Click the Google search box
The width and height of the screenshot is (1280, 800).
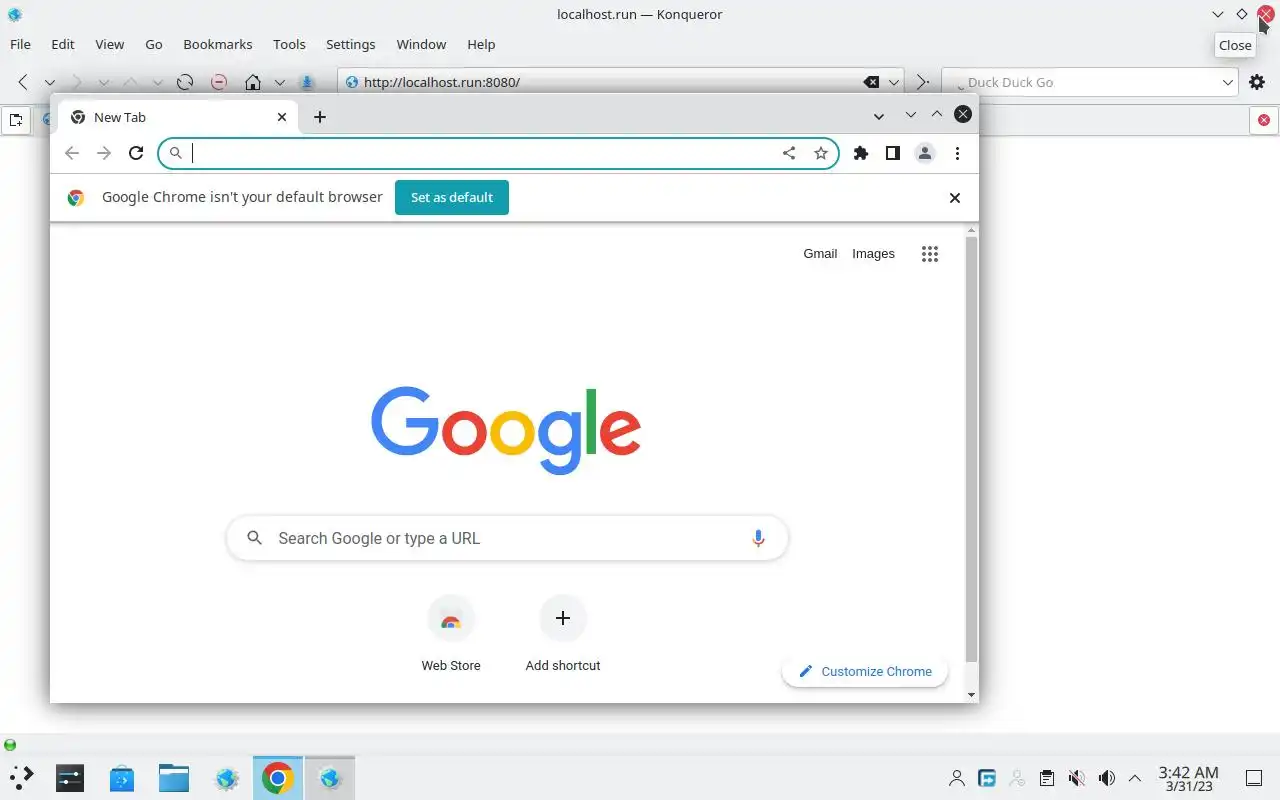pyautogui.click(x=507, y=538)
